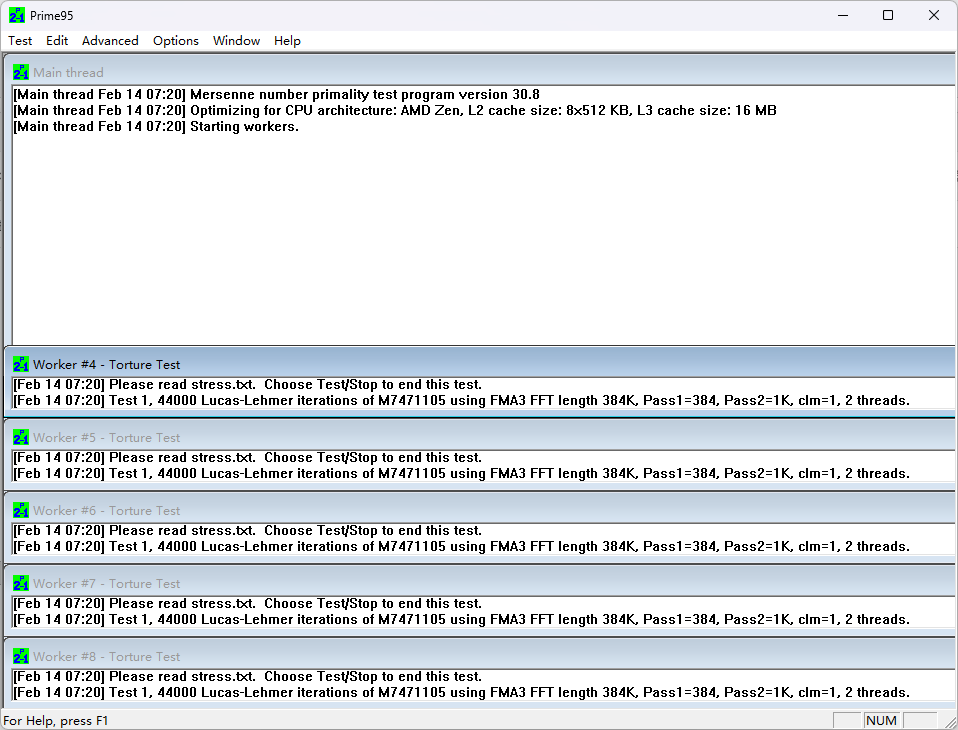Open the Help menu
The height and width of the screenshot is (730, 958).
tap(287, 41)
